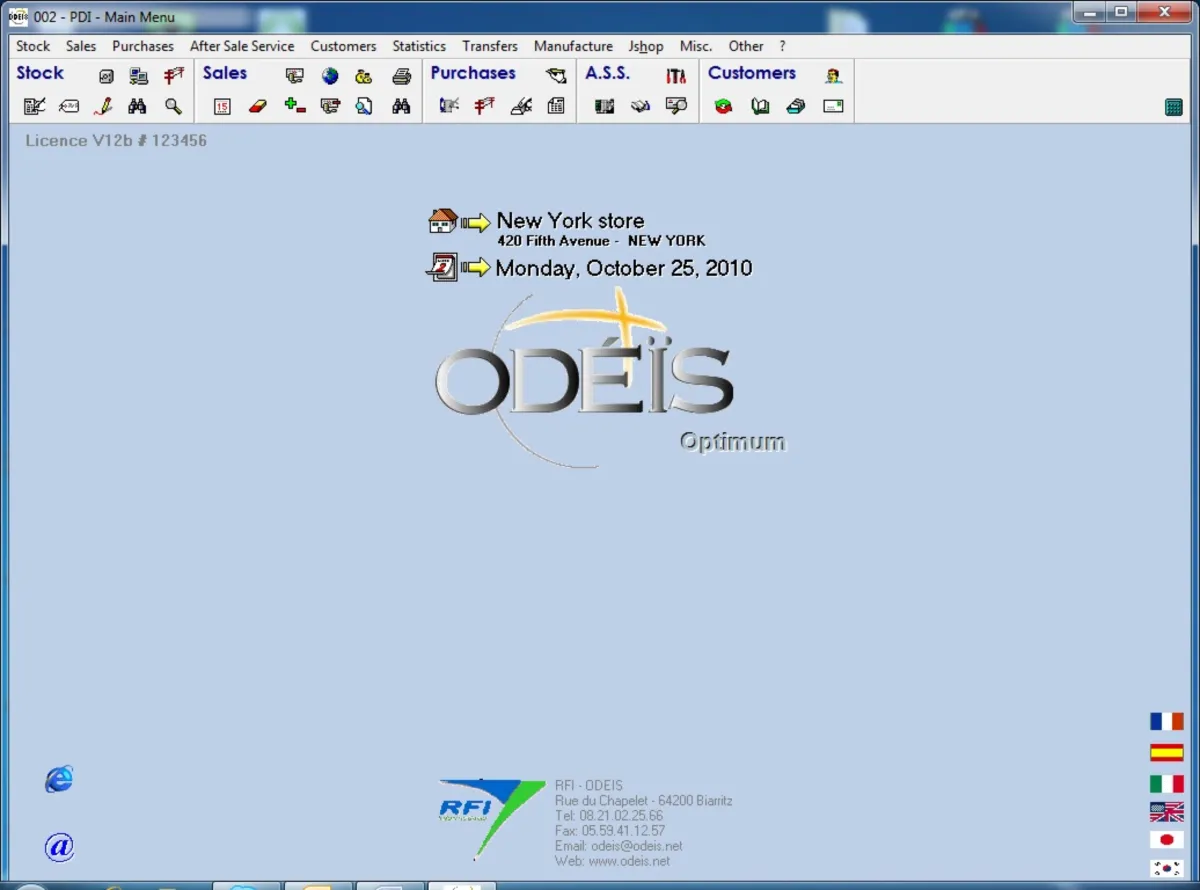Open the After Sale Service menu
Screen dimensions: 1200x890
pos(242,46)
